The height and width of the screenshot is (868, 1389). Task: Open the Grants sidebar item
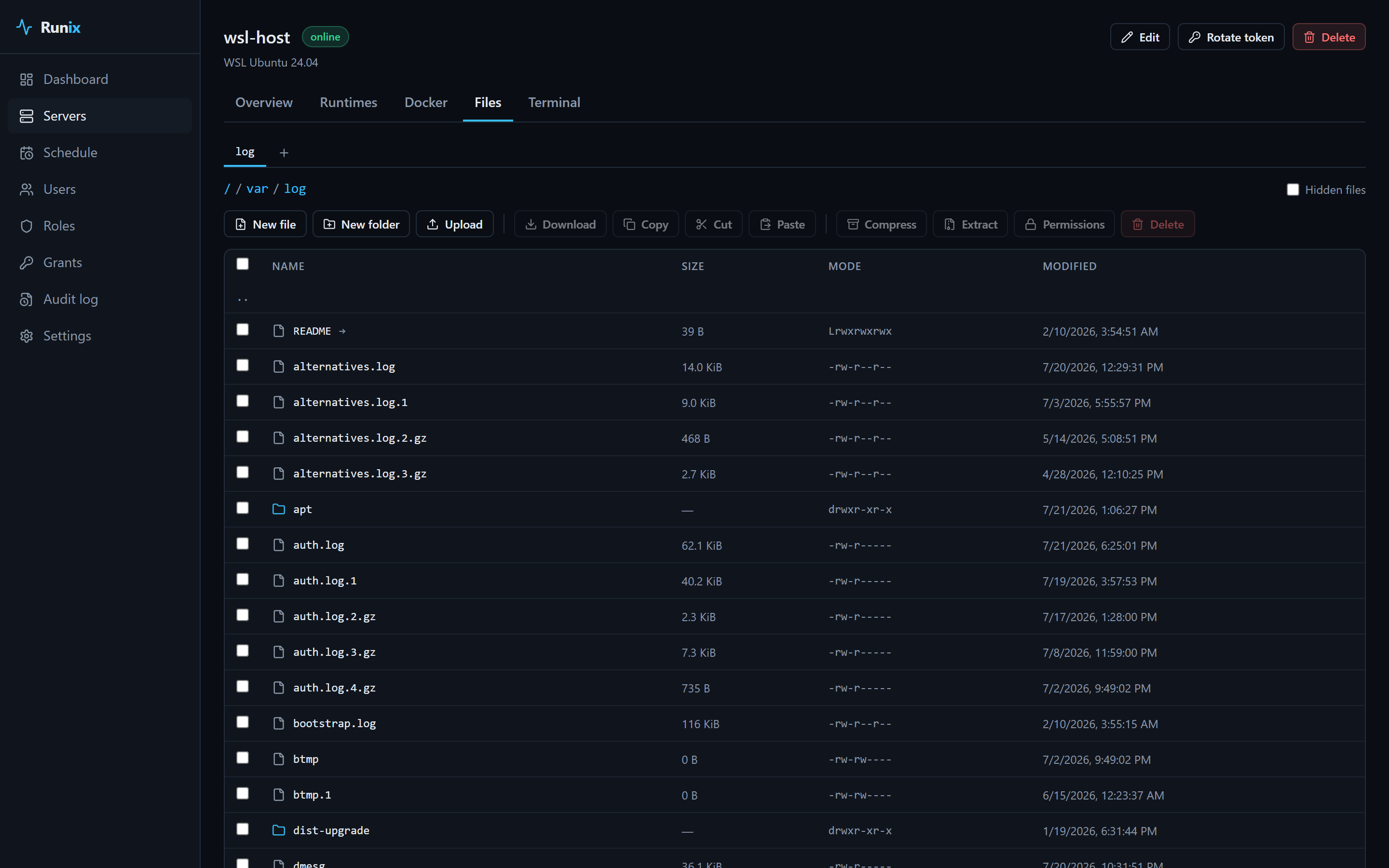point(100,263)
